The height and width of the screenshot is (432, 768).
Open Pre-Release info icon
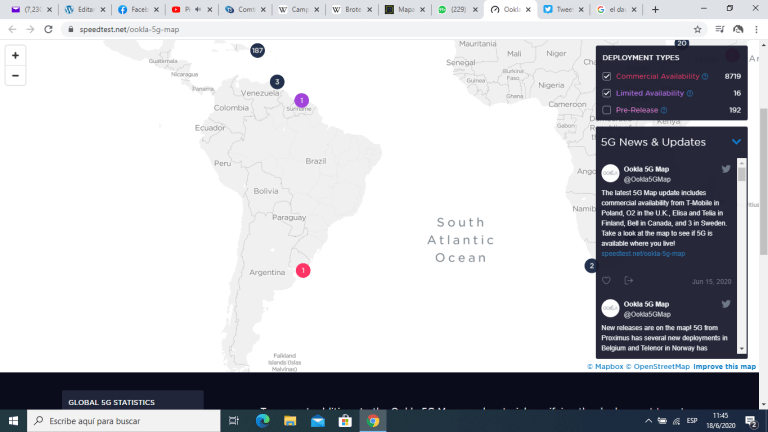(x=664, y=110)
